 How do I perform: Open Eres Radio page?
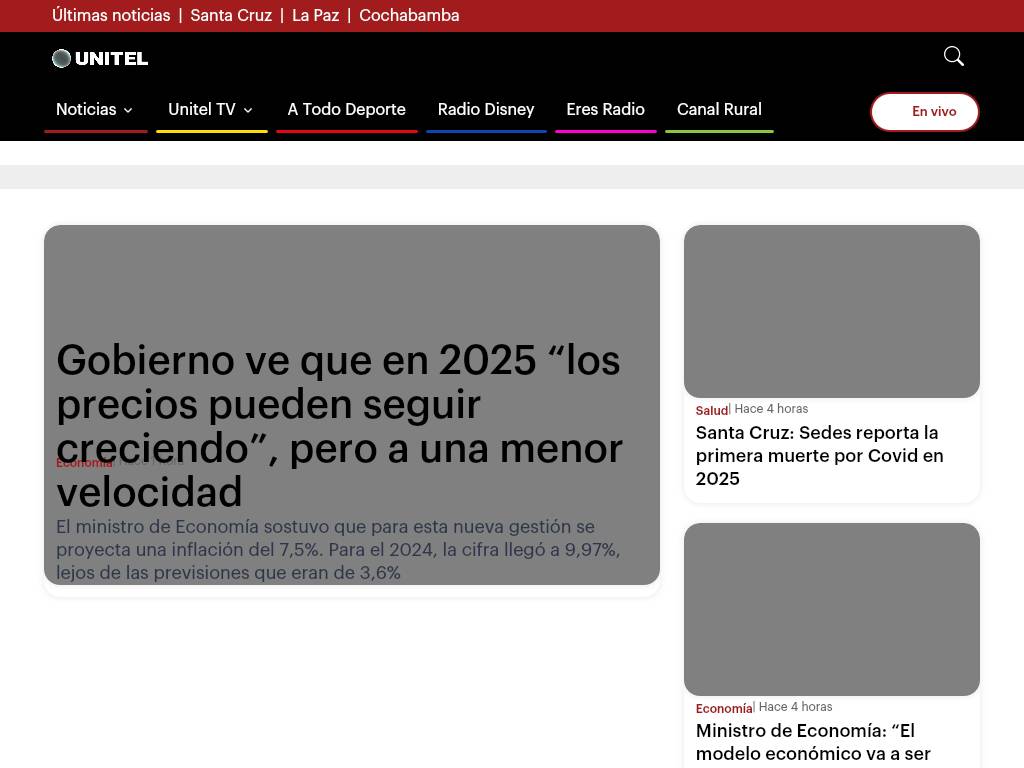605,109
